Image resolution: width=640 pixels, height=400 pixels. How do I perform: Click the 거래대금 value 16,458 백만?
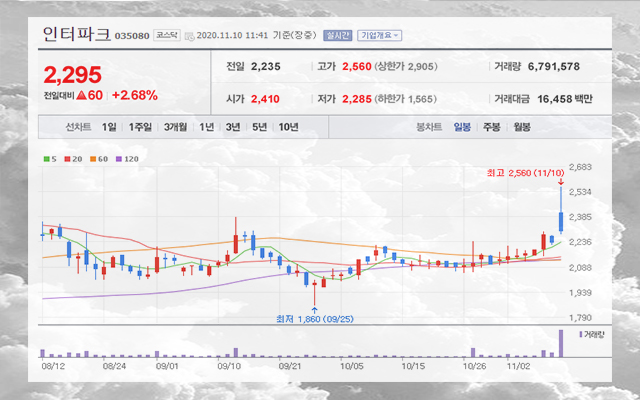point(564,99)
